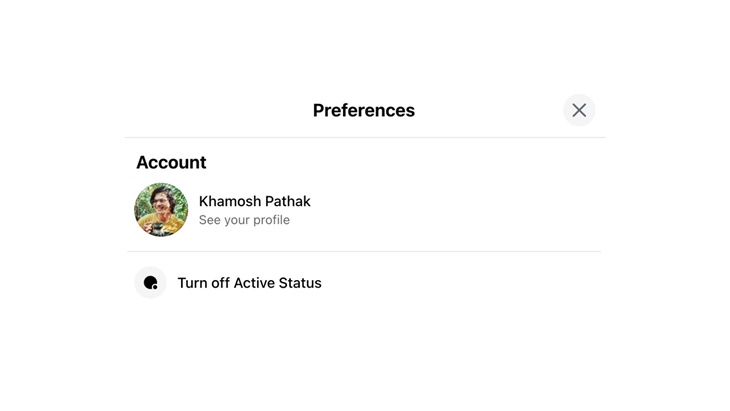Image resolution: width=730 pixels, height=411 pixels.
Task: Open profile via the round avatar photo
Action: tap(161, 210)
